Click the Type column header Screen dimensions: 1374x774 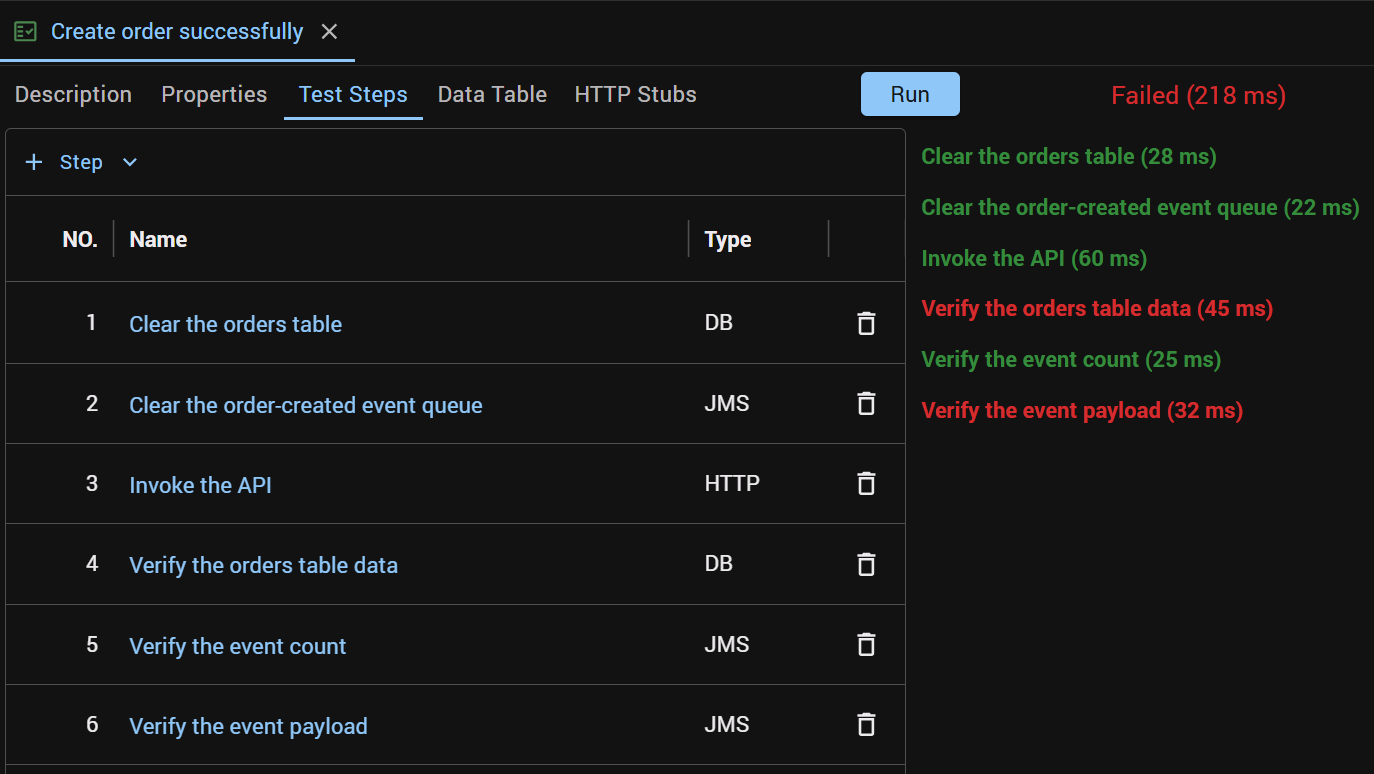click(x=728, y=239)
